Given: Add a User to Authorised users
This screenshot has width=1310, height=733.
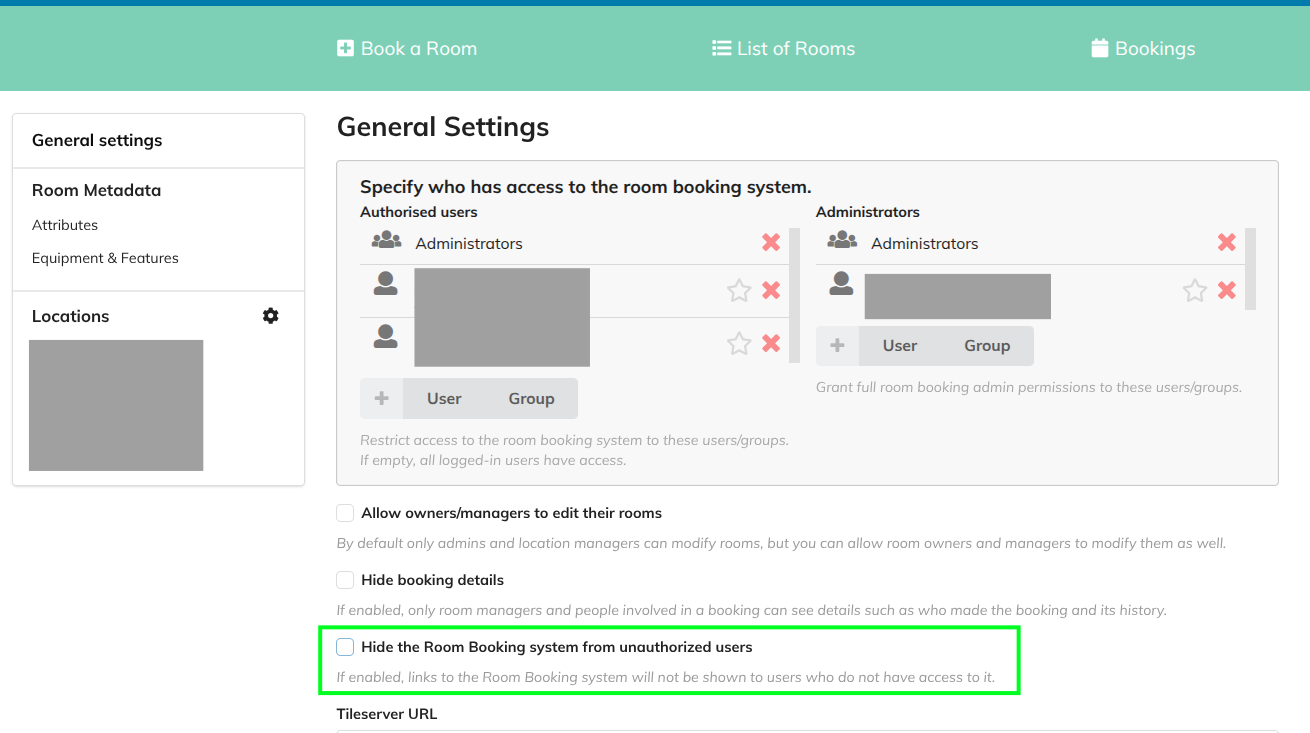Looking at the screenshot, I should click(444, 398).
